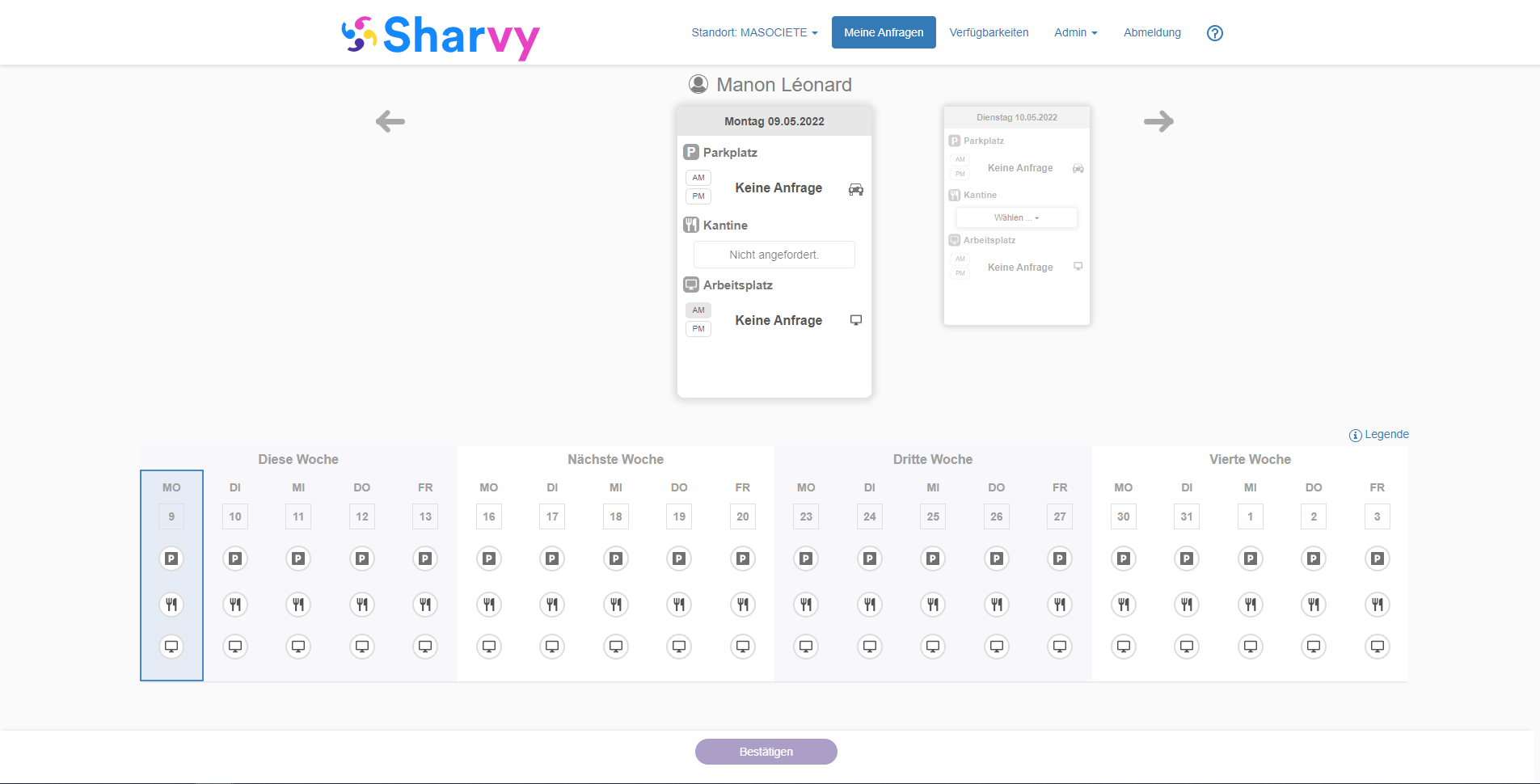The image size is (1540, 784).
Task: Select workspace icon for day 19
Action: (679, 647)
